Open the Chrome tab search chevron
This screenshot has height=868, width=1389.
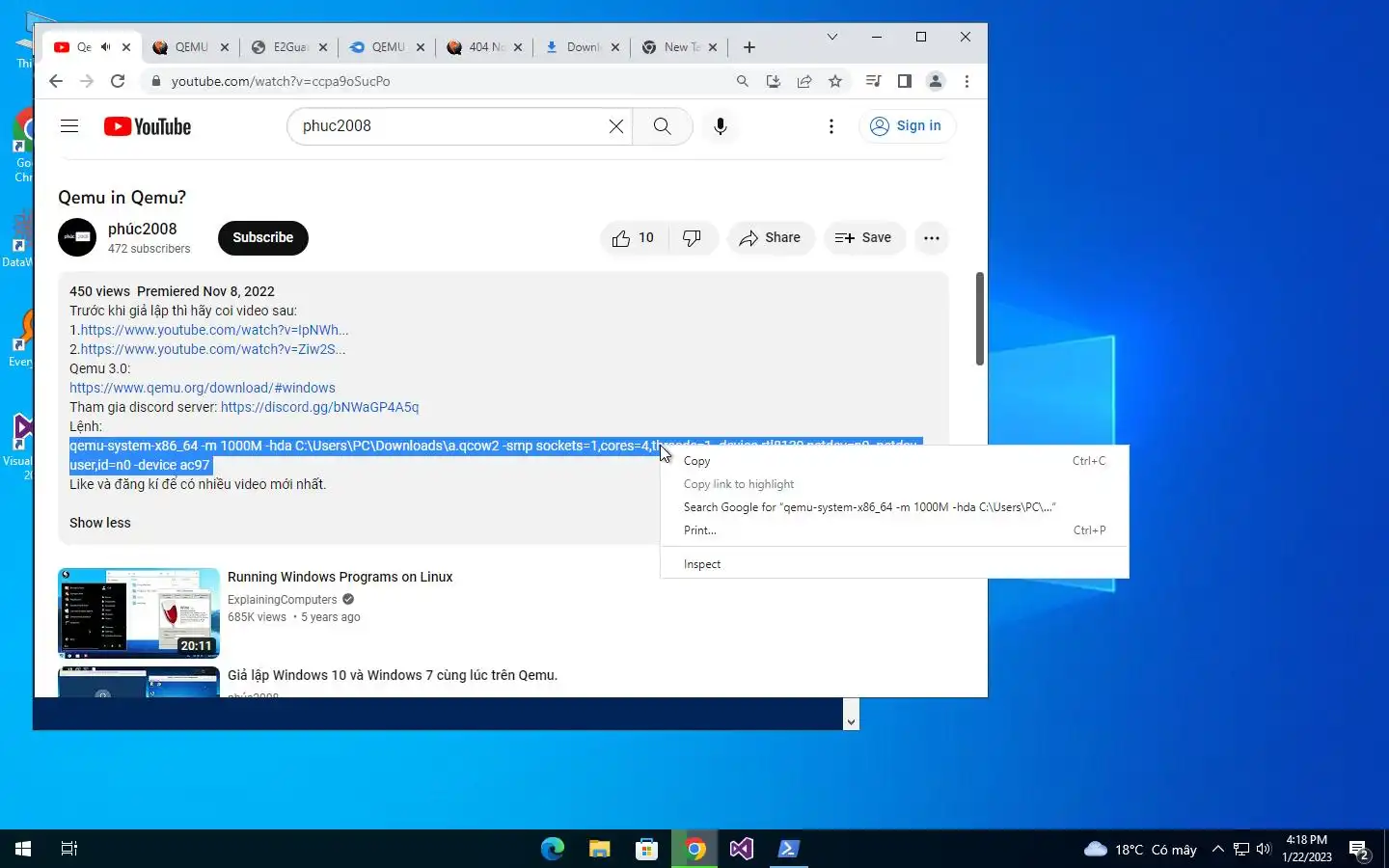click(x=832, y=37)
